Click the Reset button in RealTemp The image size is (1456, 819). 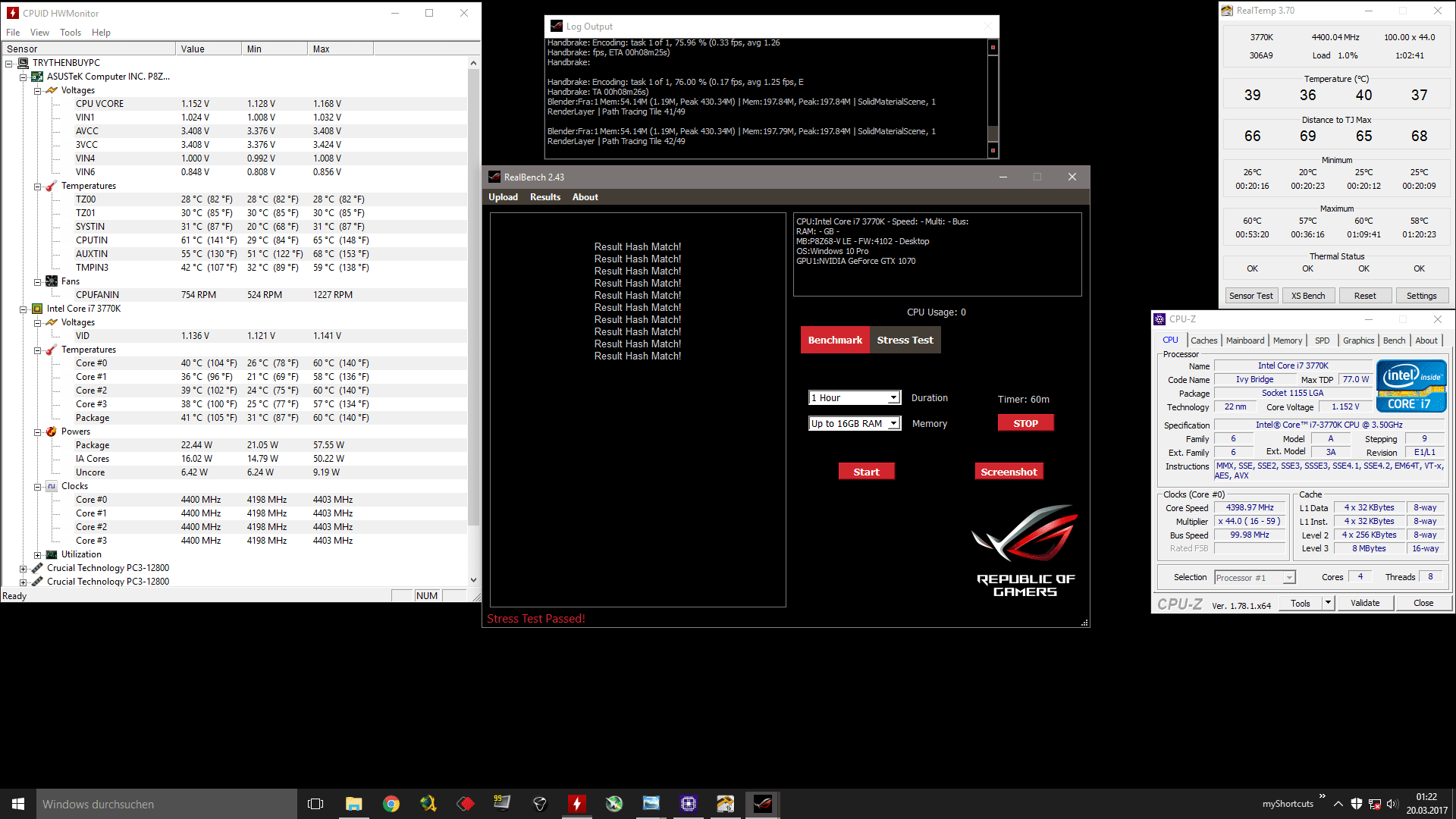(1365, 296)
